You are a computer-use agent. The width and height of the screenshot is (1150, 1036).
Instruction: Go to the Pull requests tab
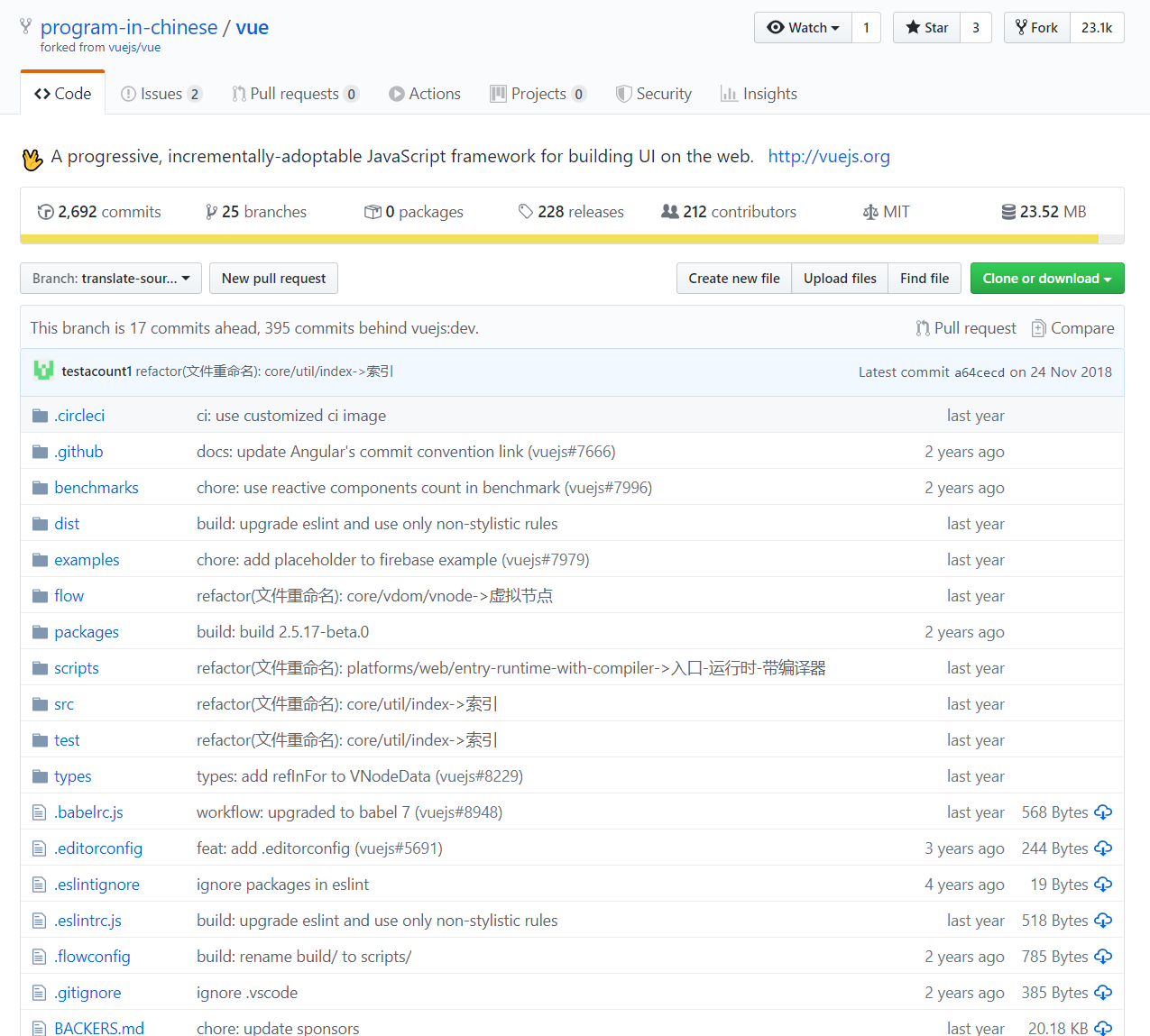click(296, 94)
